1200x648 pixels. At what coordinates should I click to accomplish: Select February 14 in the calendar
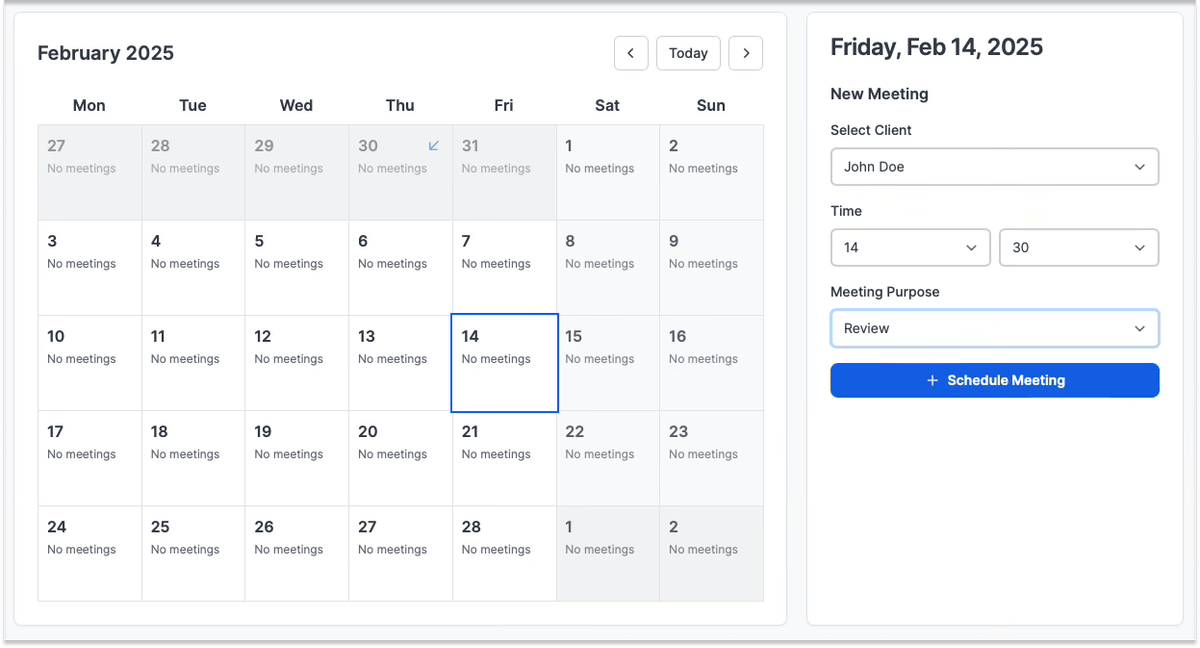(x=504, y=363)
